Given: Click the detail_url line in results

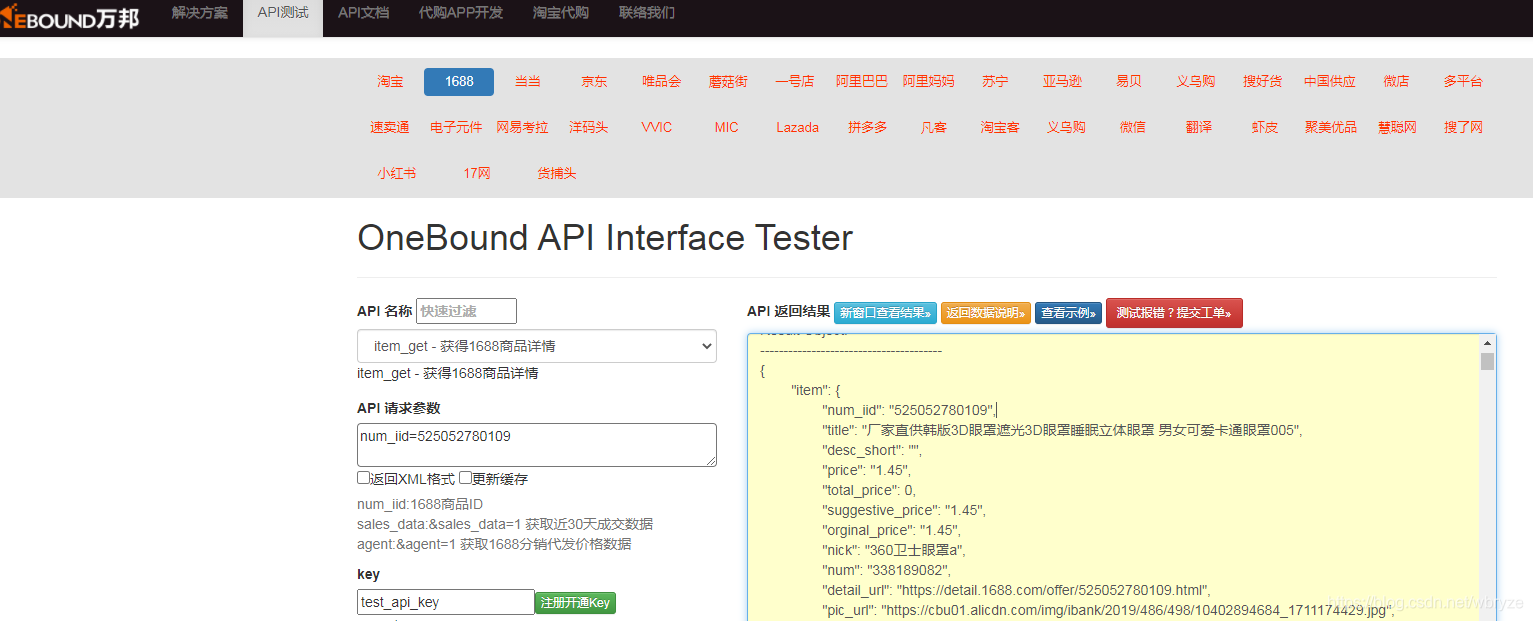Looking at the screenshot, I should [1016, 590].
